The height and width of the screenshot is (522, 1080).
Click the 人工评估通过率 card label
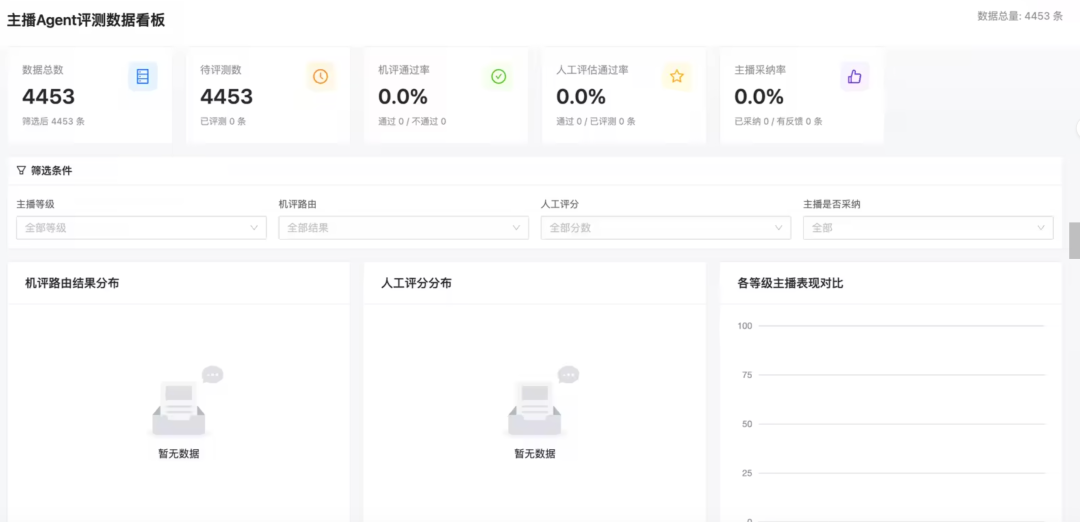tap(592, 70)
